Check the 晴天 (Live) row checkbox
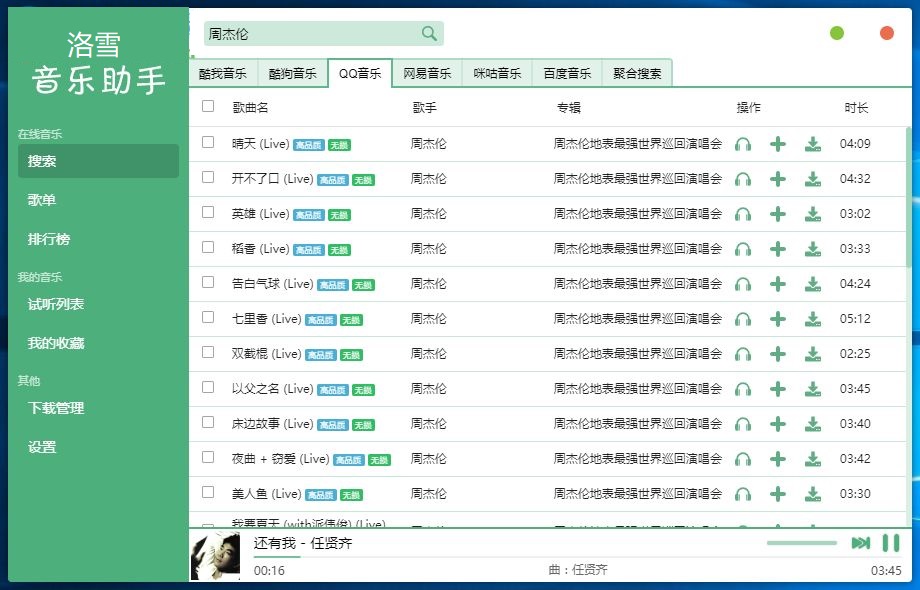This screenshot has width=920, height=590. pos(208,142)
